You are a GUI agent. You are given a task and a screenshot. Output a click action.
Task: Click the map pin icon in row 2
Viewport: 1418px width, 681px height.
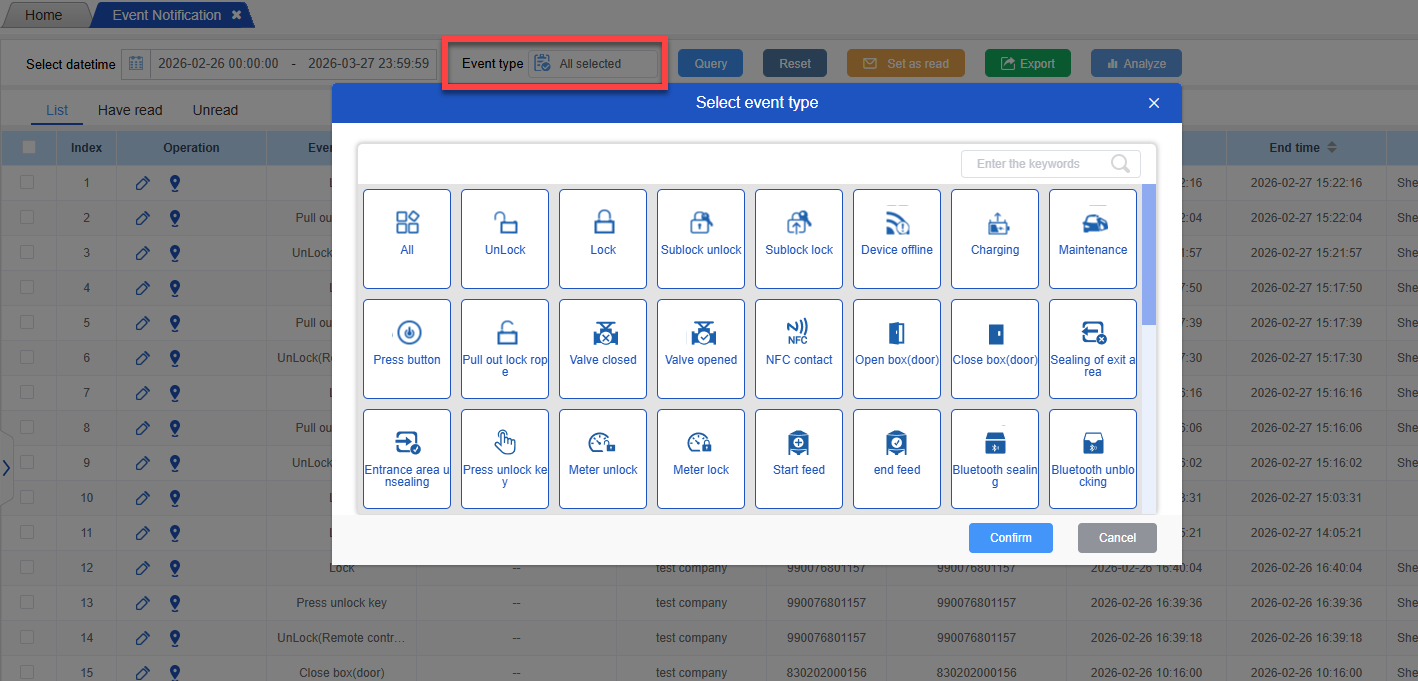pos(175,218)
